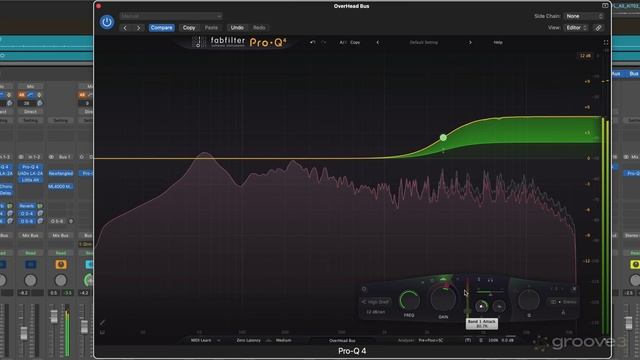Open the 12 dB/oct slope dropdown
Screen dimensions: 640x360
pos(376,312)
